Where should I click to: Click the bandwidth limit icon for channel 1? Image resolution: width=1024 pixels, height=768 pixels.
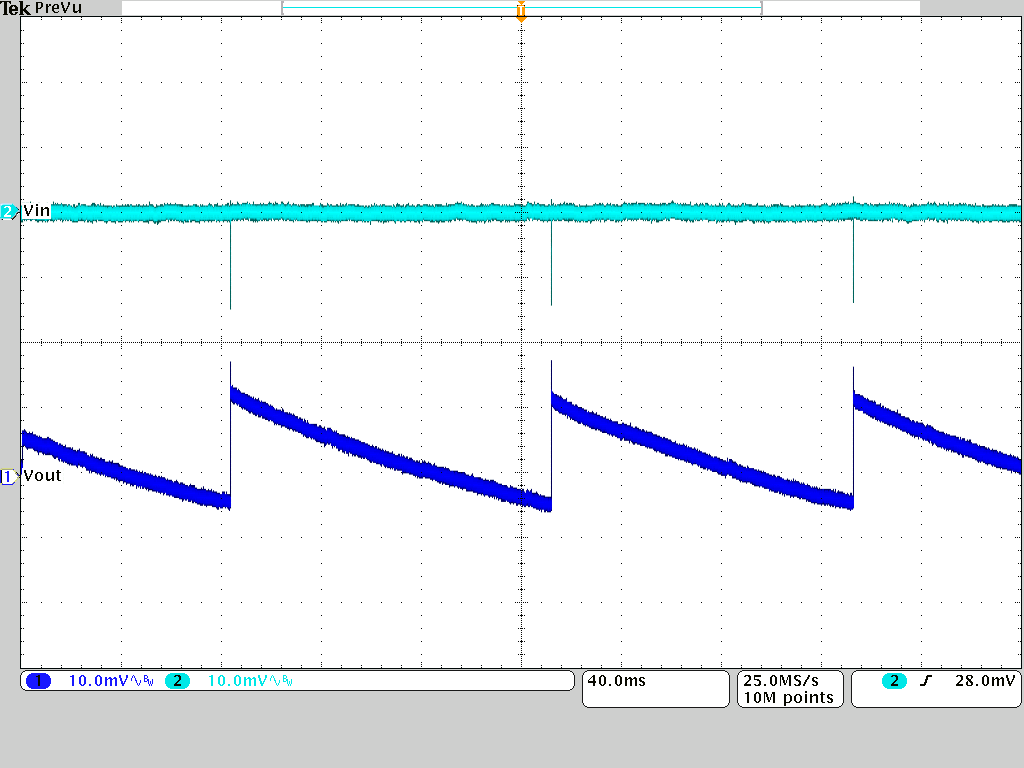pyautogui.click(x=146, y=680)
